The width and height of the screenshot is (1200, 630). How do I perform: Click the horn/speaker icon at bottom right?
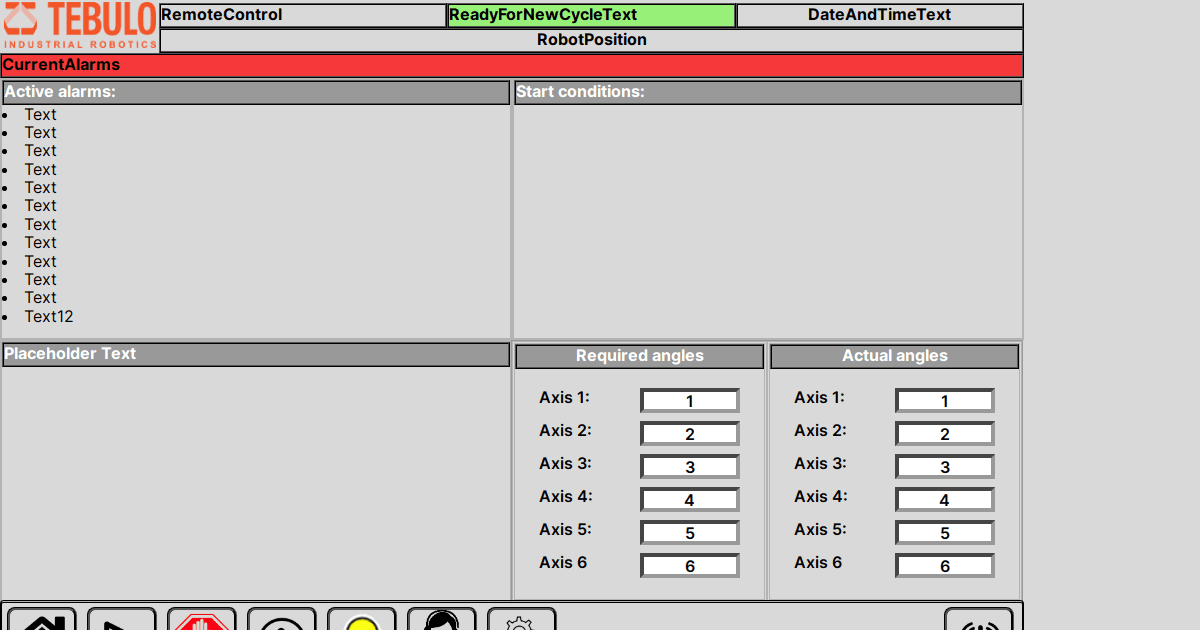tap(980, 624)
